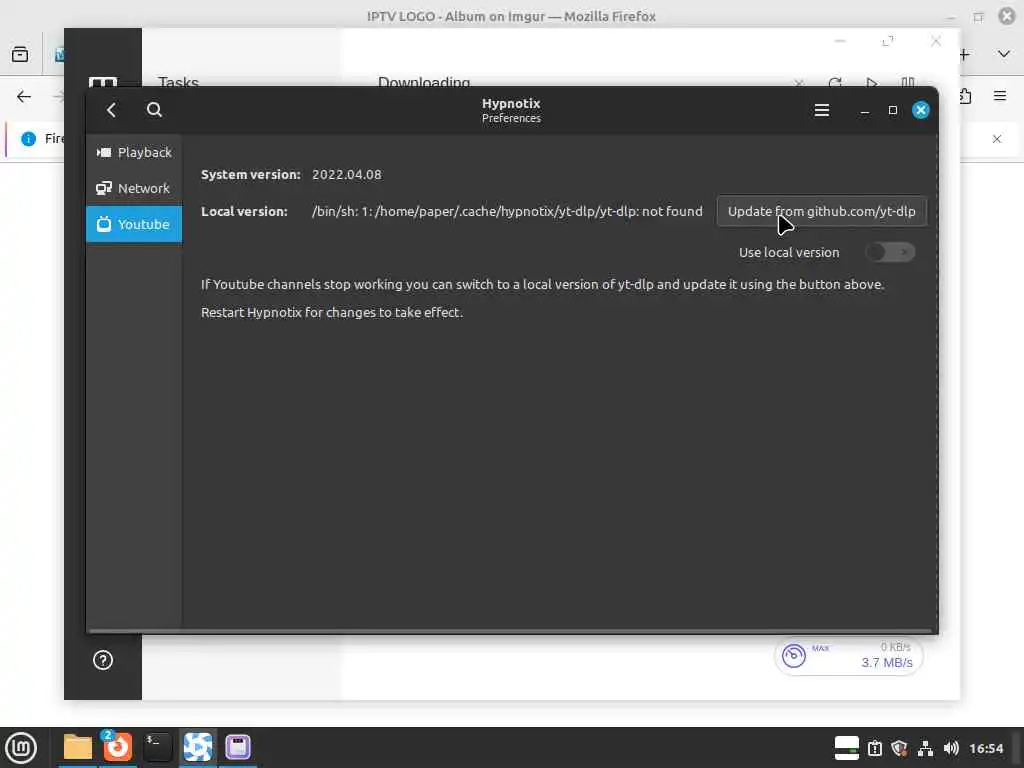This screenshot has height=768, width=1024.
Task: Click the speed limiter gauge icon
Action: click(793, 655)
